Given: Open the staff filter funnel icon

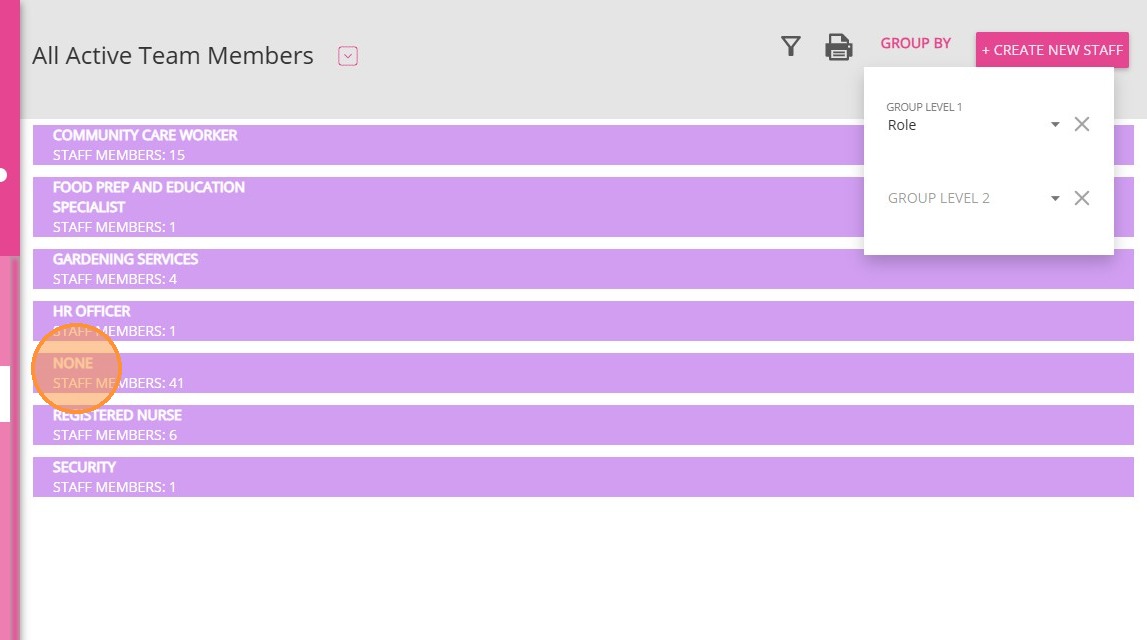Looking at the screenshot, I should pos(791,46).
